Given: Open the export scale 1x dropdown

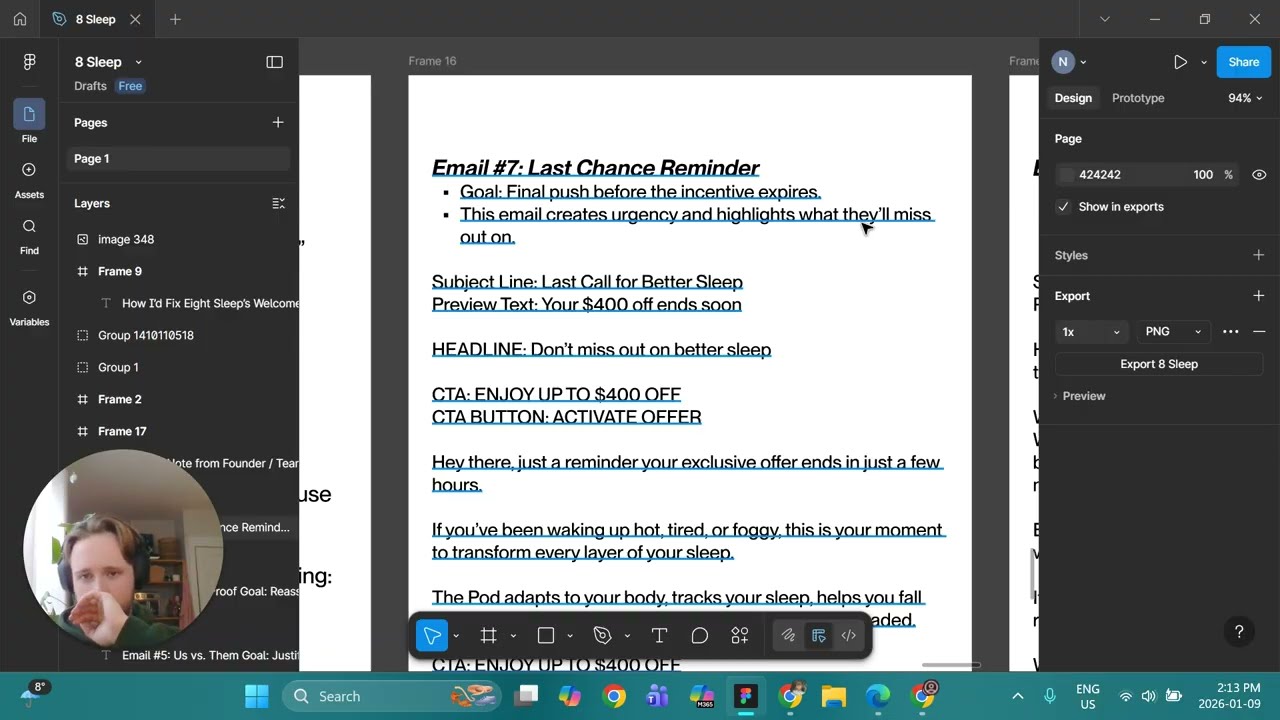Looking at the screenshot, I should click(x=1091, y=332).
